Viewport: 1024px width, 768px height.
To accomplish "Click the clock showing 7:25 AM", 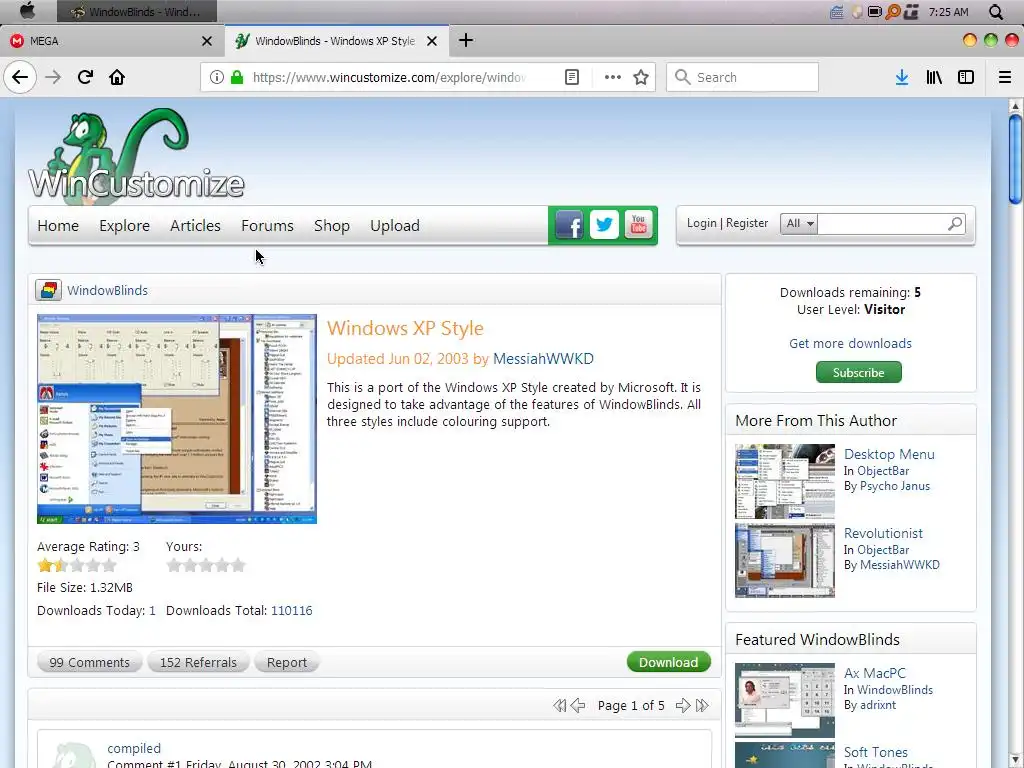I will pos(948,12).
